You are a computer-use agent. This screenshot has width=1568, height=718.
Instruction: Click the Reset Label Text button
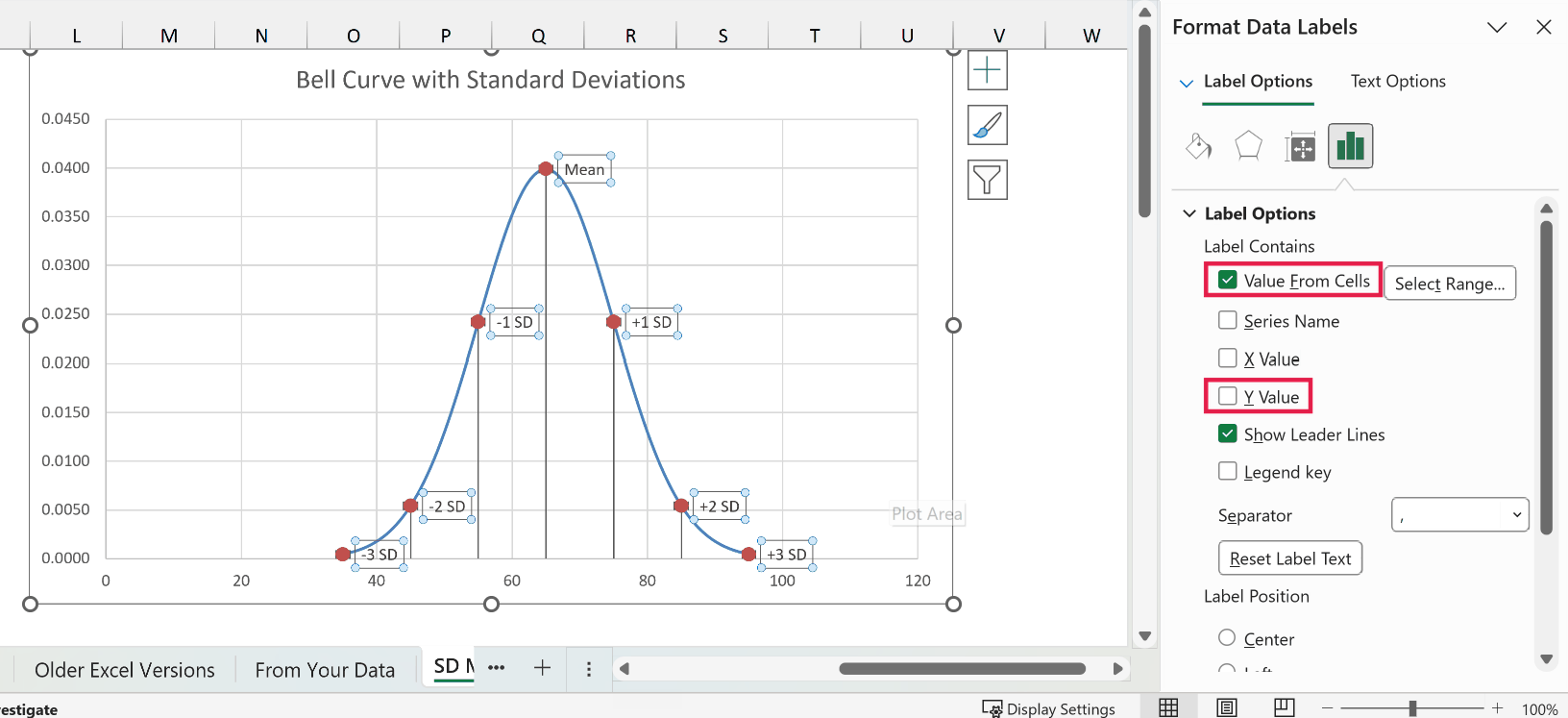tap(1290, 558)
